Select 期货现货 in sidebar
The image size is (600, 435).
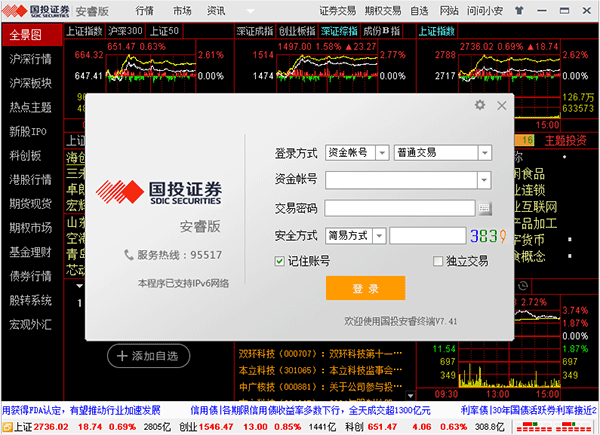click(30, 204)
